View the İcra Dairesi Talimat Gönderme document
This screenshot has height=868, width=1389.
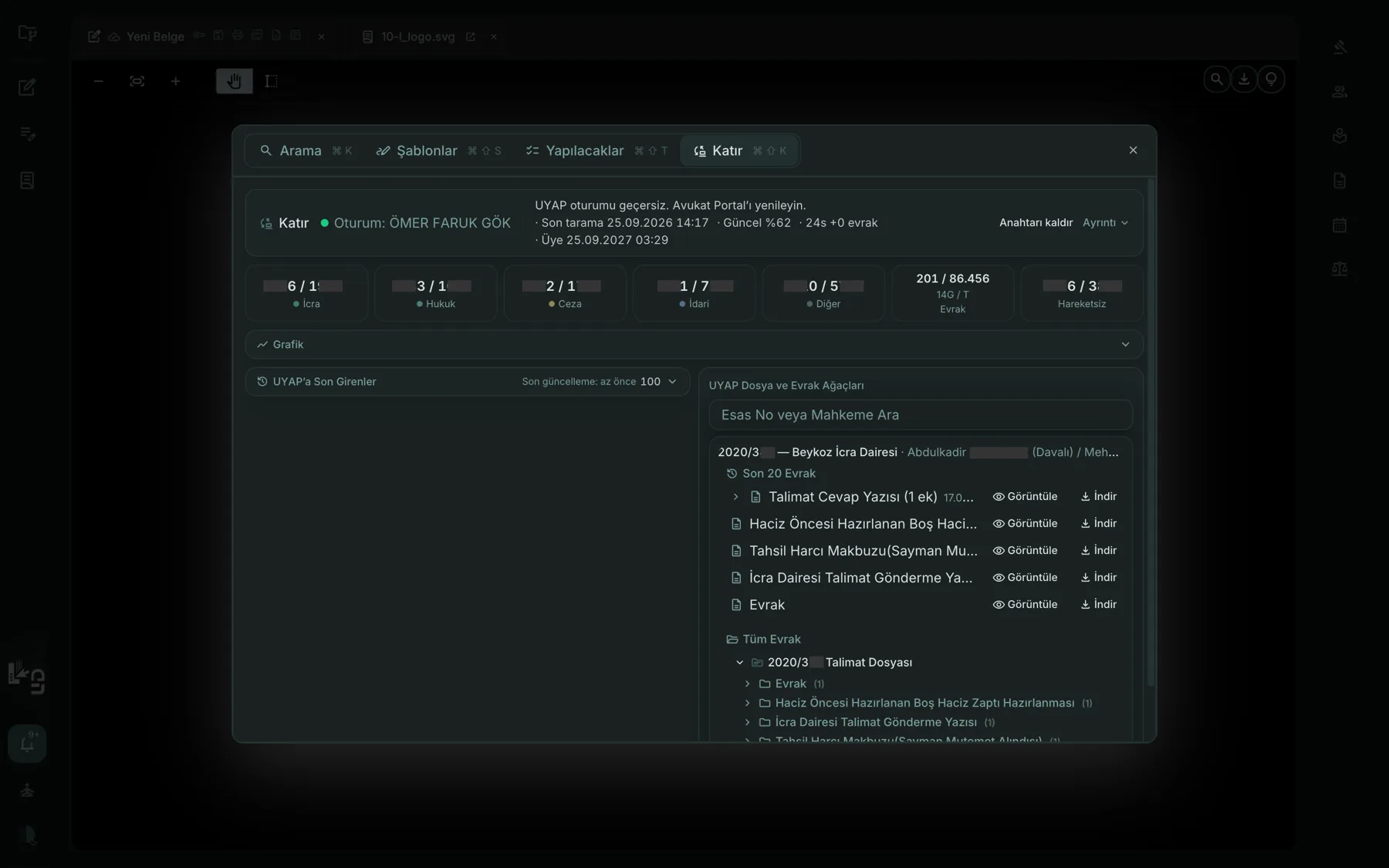tap(1025, 578)
